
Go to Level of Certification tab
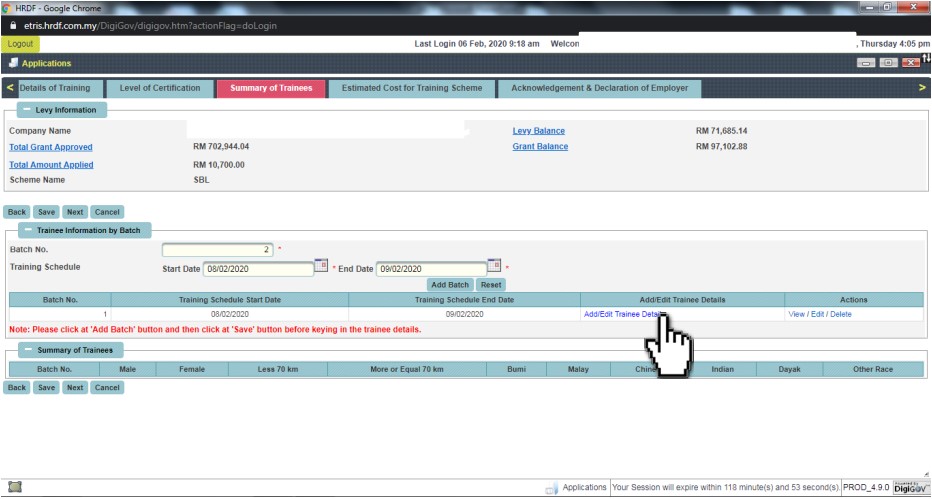[160, 88]
